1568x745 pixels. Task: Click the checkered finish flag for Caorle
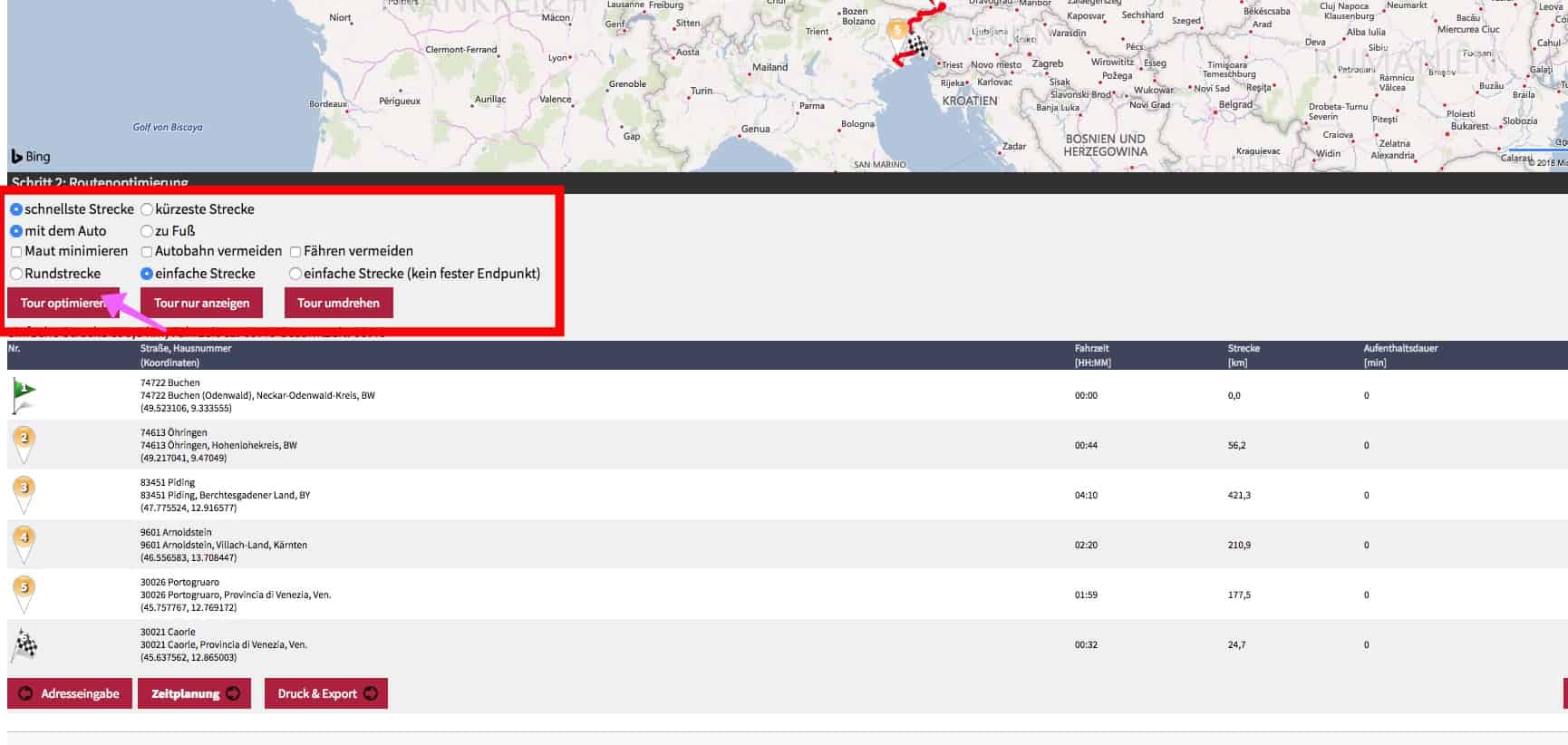tap(24, 644)
